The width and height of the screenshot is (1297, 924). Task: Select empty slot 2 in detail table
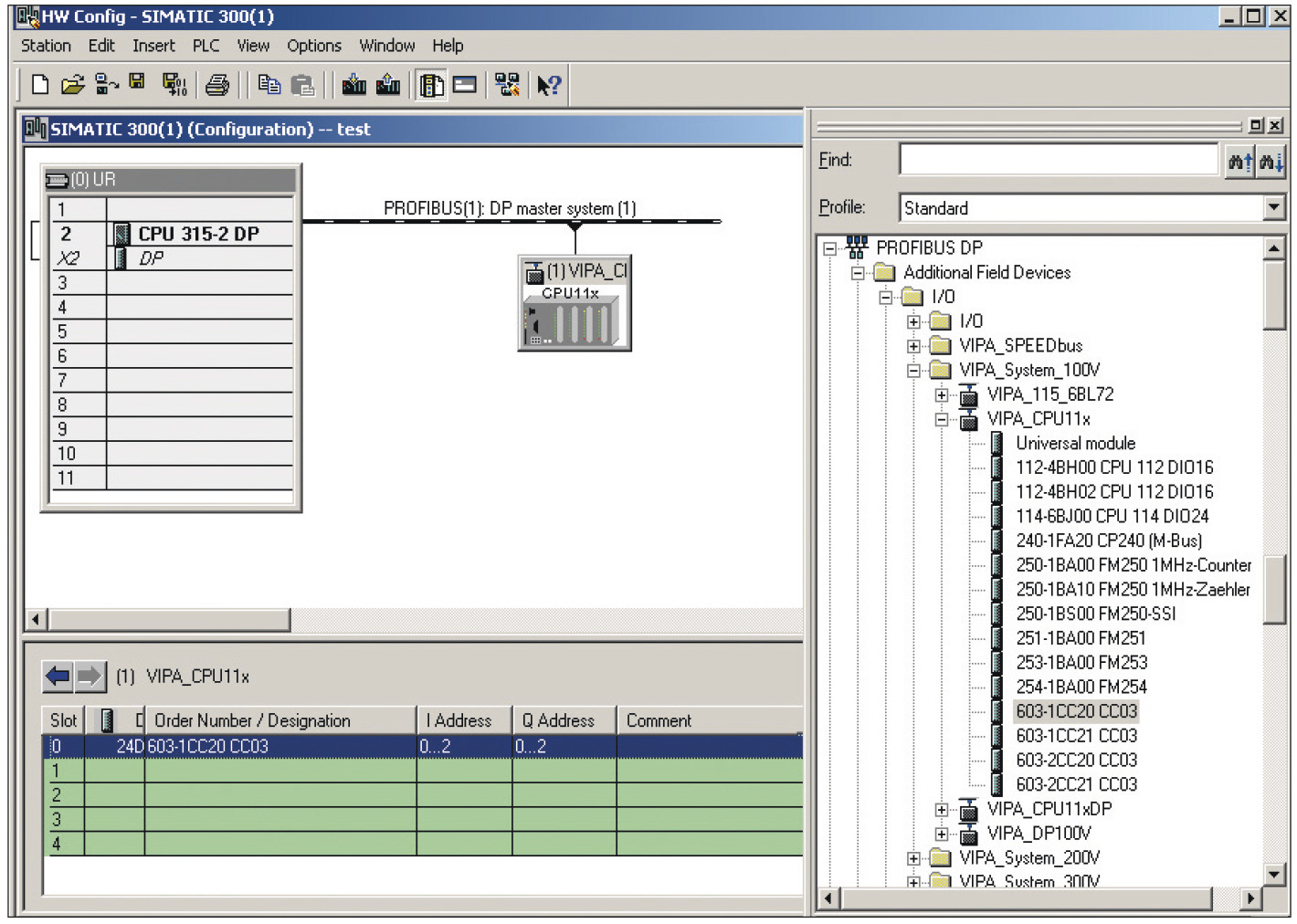(424, 794)
